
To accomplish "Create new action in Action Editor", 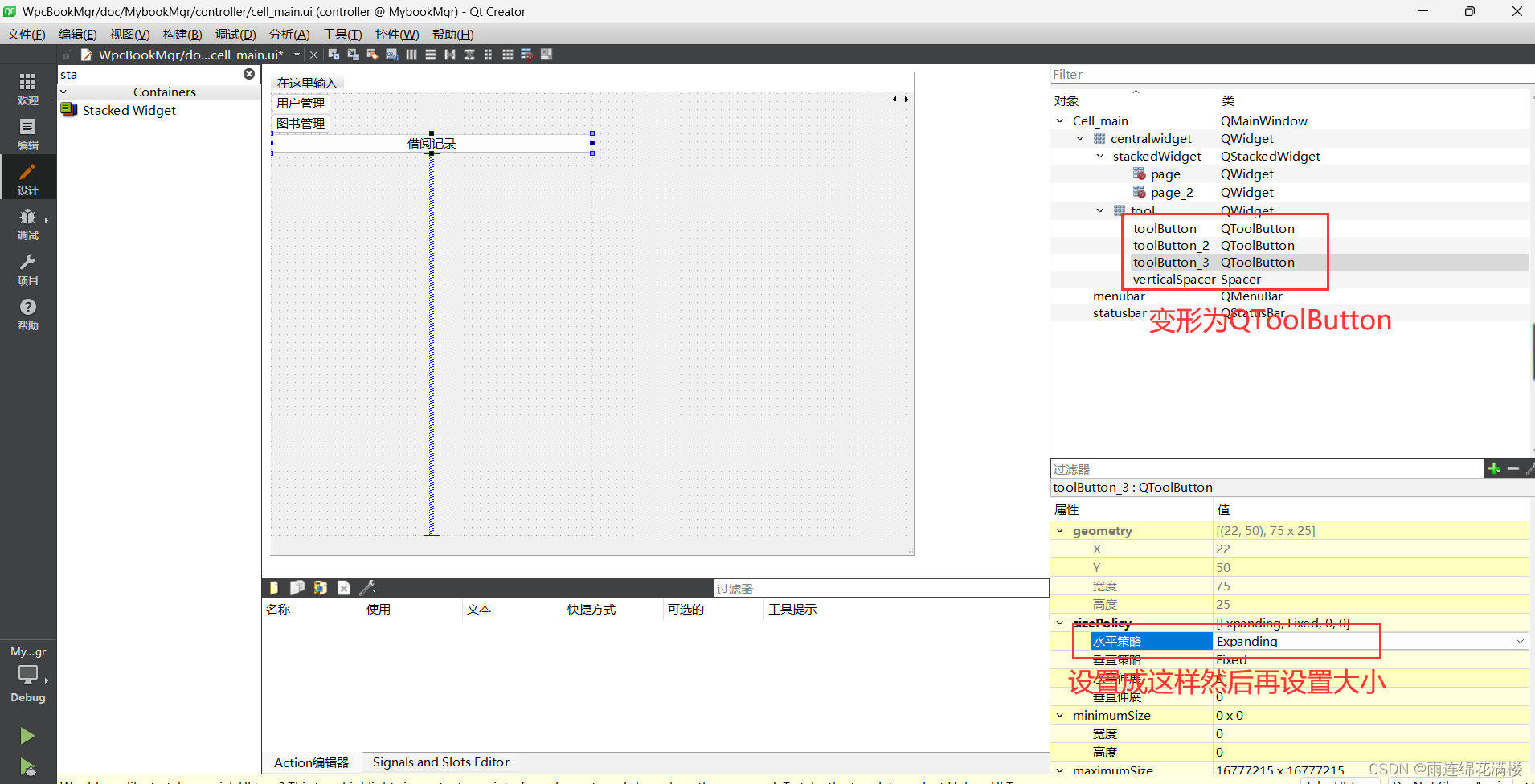I will (x=274, y=588).
